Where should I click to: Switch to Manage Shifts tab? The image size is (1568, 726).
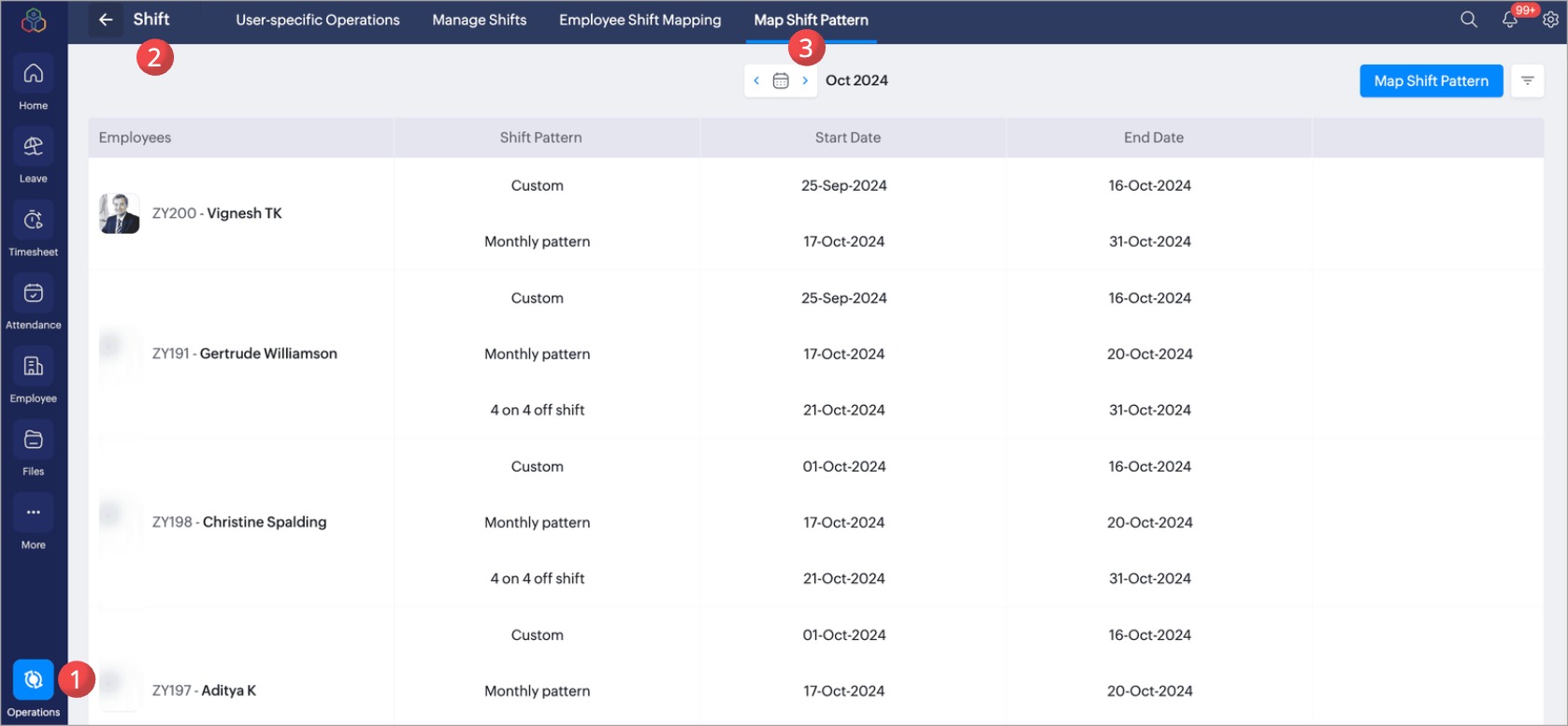tap(480, 20)
